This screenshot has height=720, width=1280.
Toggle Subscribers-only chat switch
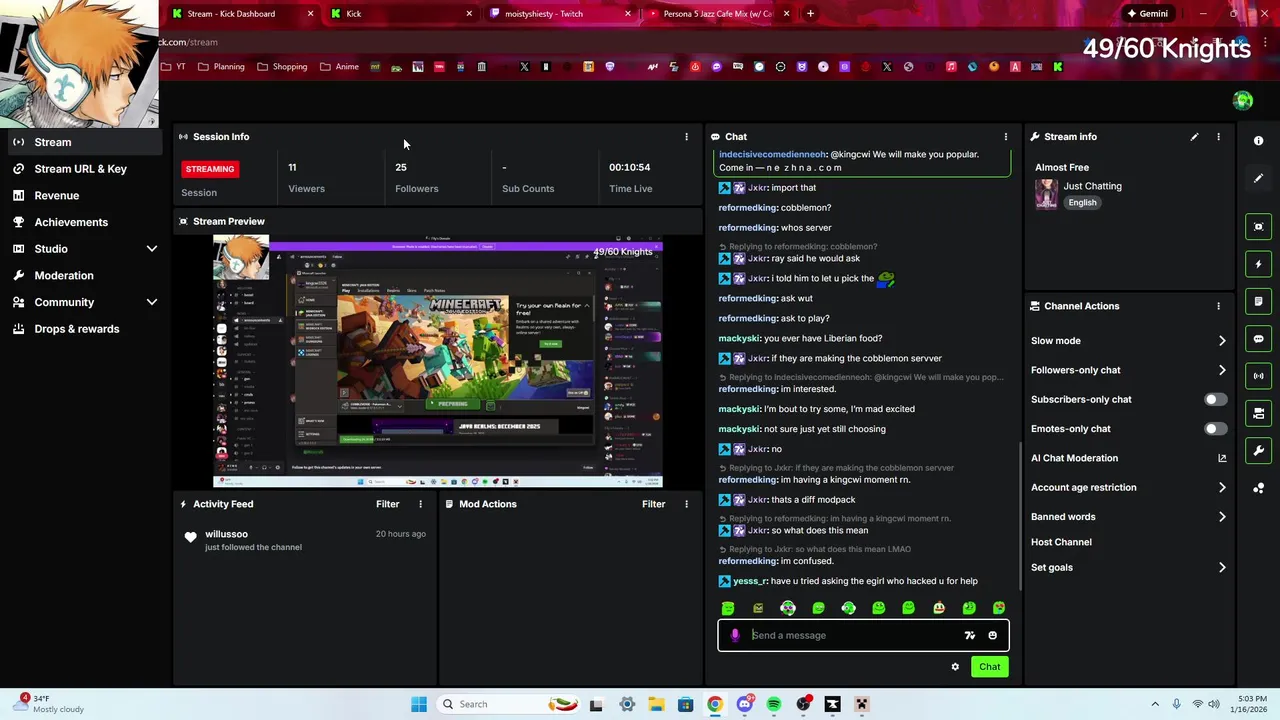click(x=1215, y=399)
